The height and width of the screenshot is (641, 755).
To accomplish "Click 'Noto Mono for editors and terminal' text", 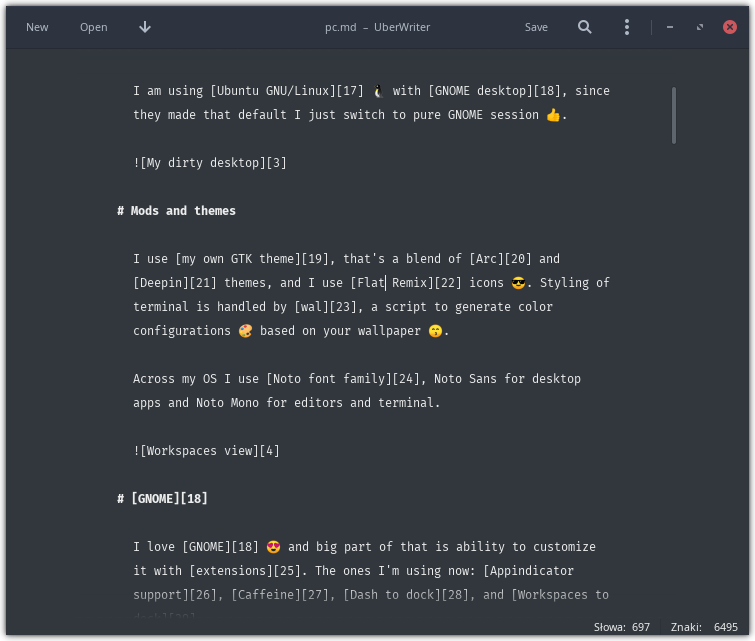I will pos(315,403).
